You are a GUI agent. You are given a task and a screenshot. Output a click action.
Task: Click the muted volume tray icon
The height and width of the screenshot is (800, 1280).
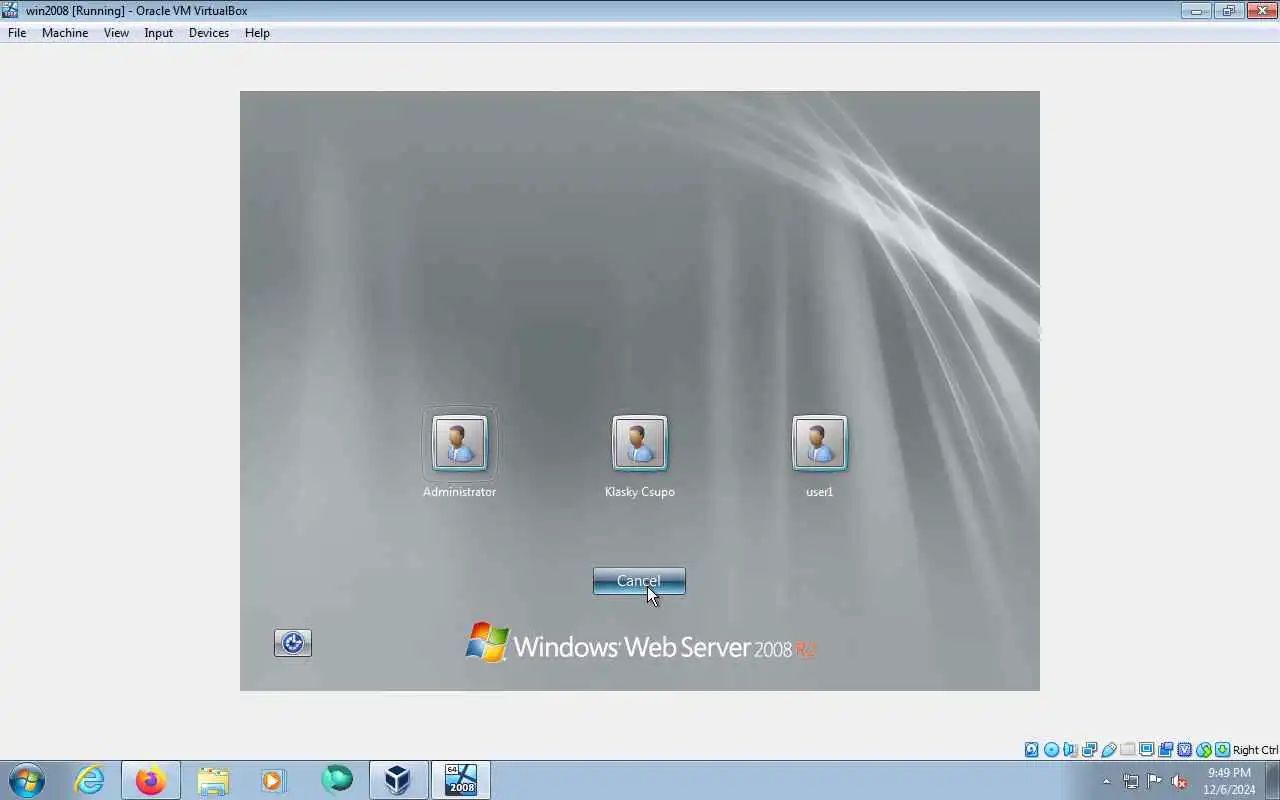[1179, 781]
